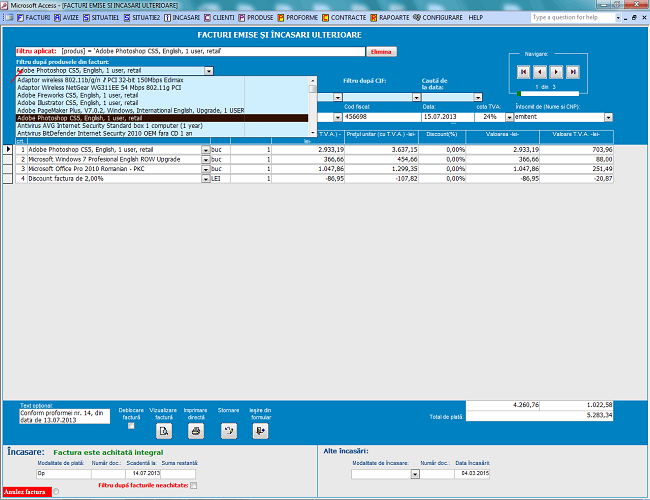
Task: Click the Scadenta la 14.07.2013 field
Action: [x=143, y=473]
